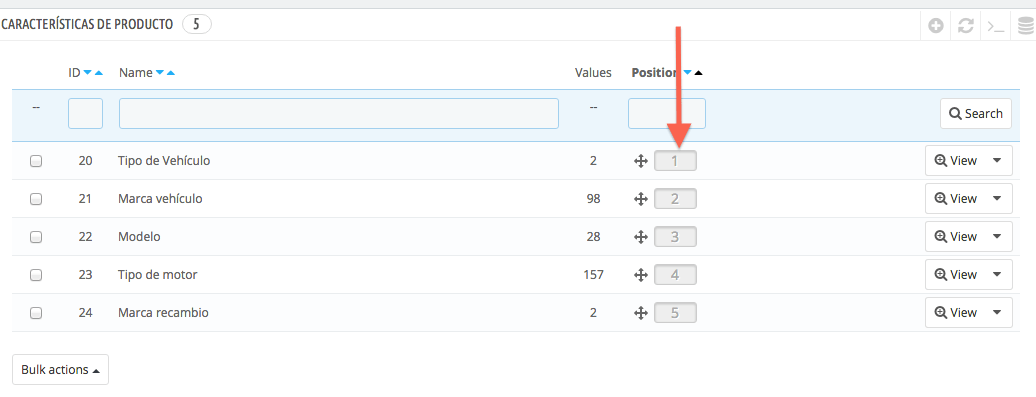Check the box for Tipo de Vehículo
Image resolution: width=1036 pixels, height=397 pixels.
36,161
